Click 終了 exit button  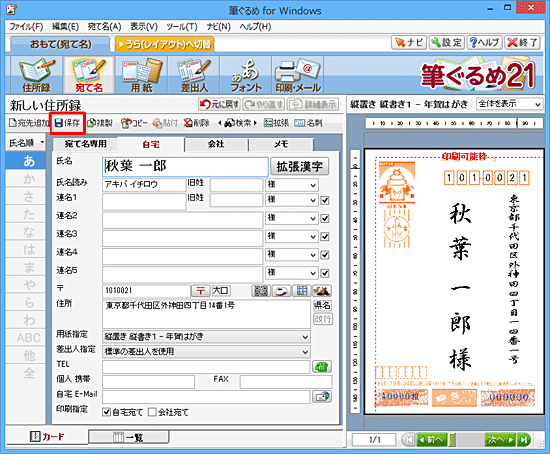[x=522, y=42]
